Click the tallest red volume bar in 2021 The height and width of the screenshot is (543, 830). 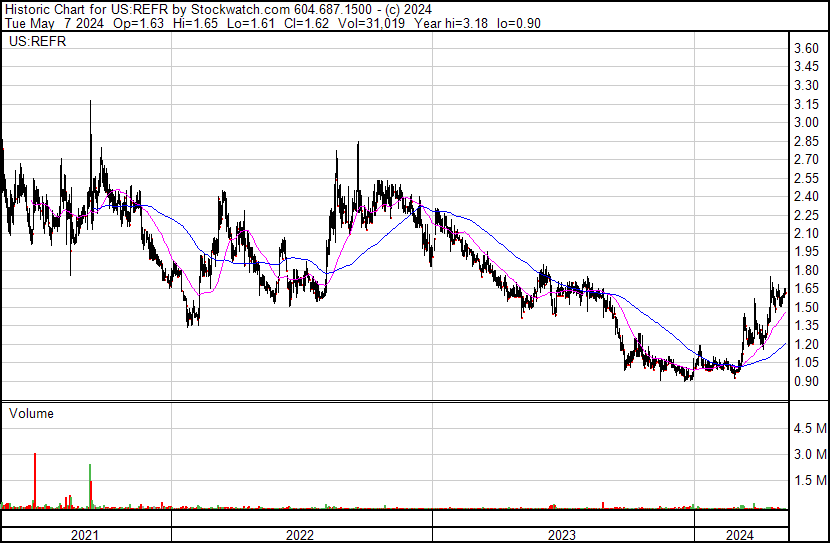click(36, 480)
